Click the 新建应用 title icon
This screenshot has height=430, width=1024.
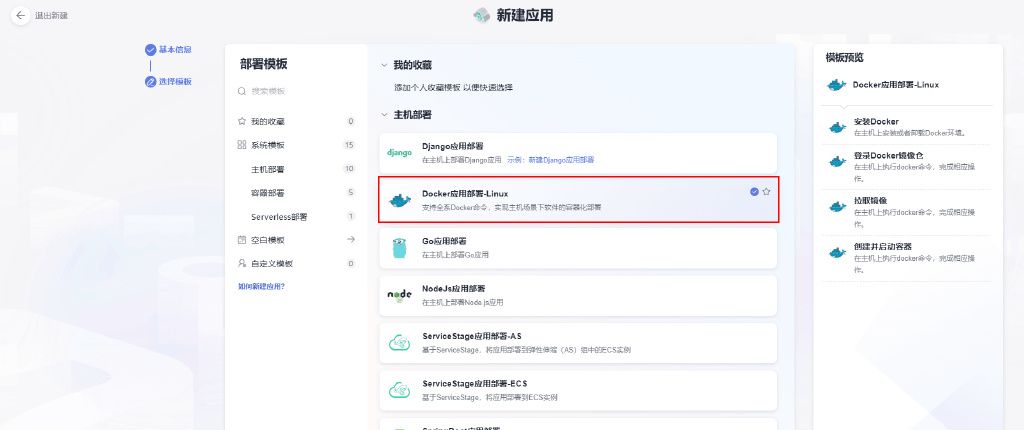coord(482,15)
